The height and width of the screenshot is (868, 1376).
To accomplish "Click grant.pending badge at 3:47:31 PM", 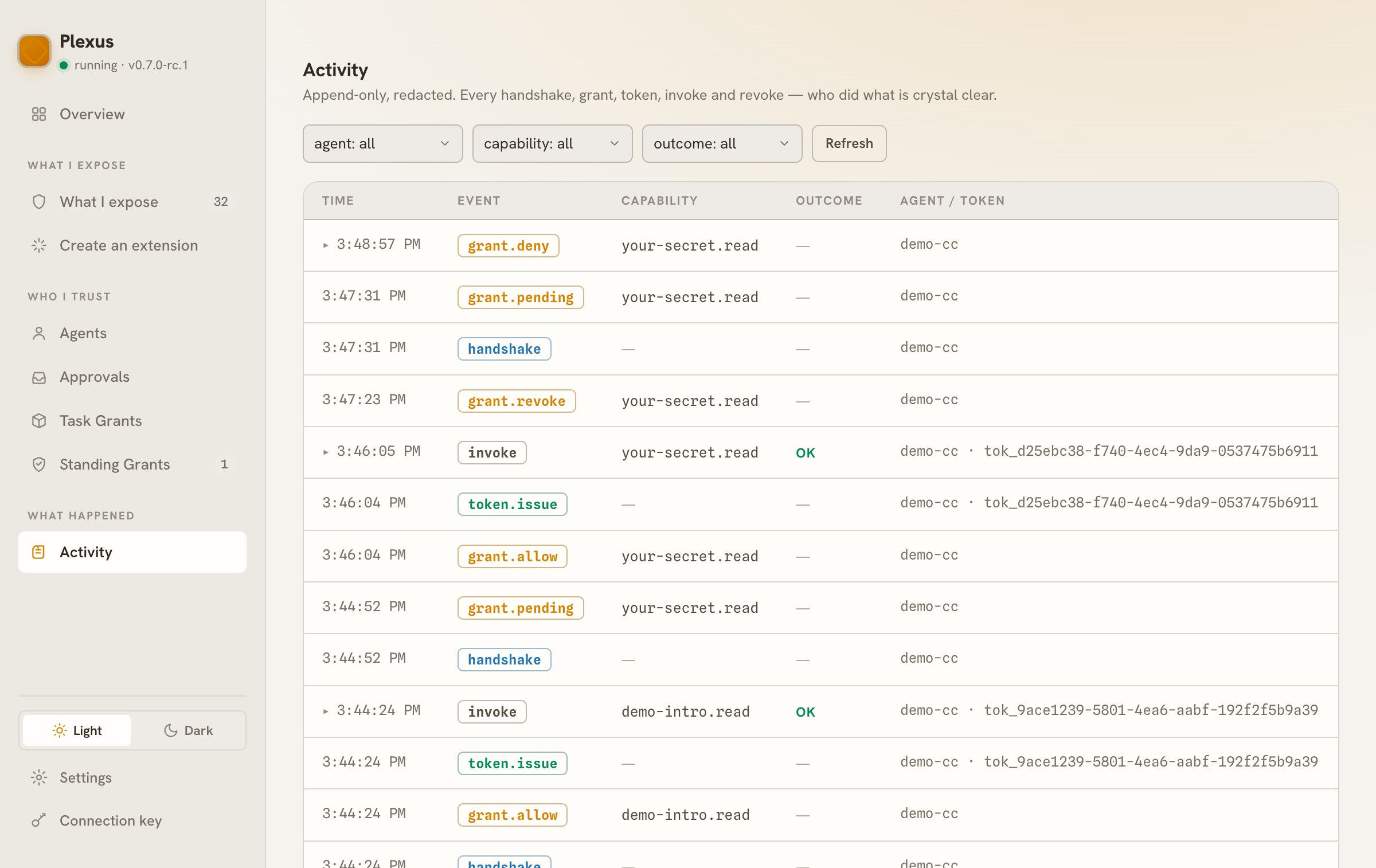I will coord(521,298).
